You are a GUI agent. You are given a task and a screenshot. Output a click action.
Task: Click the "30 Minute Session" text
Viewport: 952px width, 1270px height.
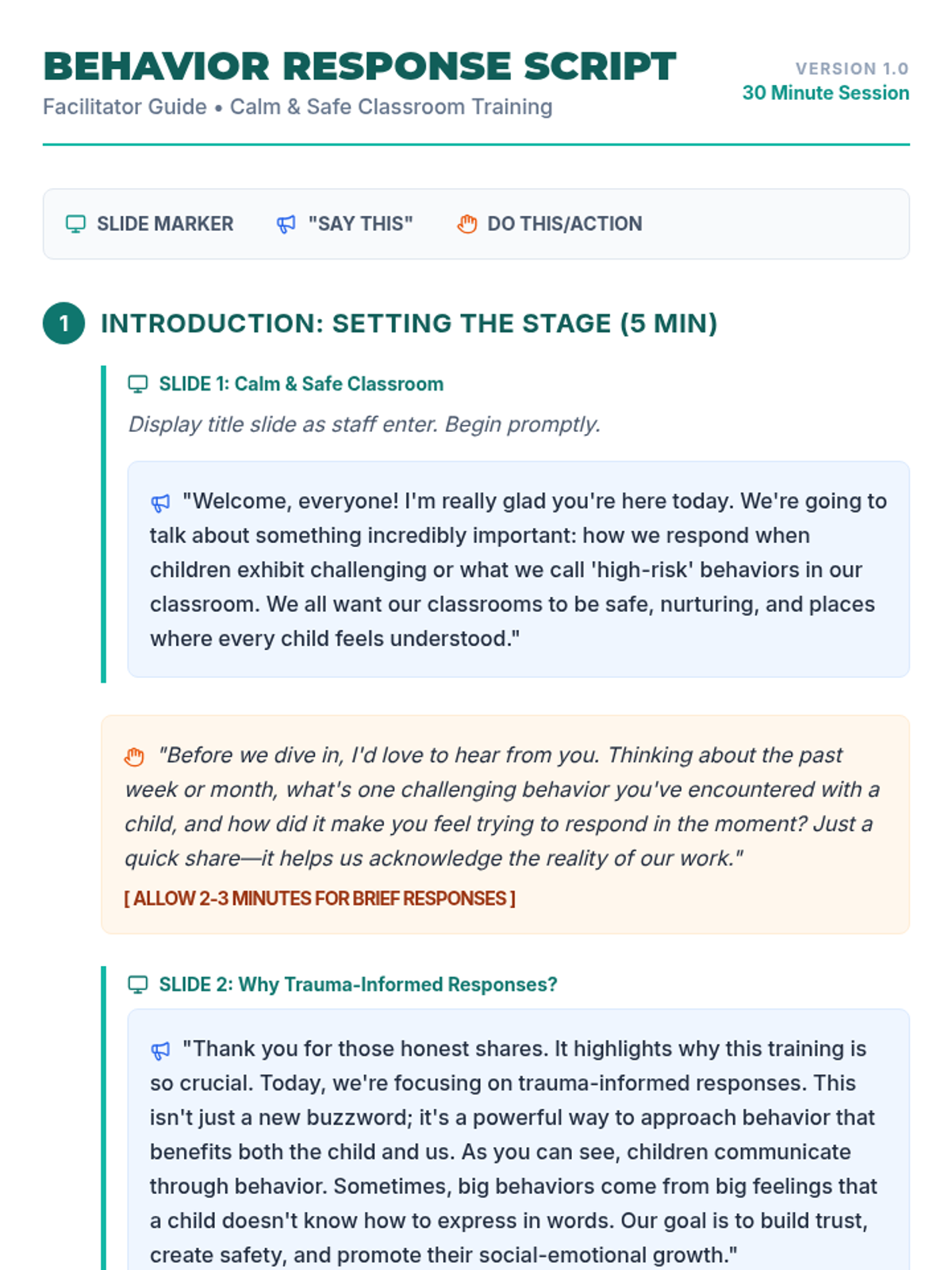tap(825, 93)
